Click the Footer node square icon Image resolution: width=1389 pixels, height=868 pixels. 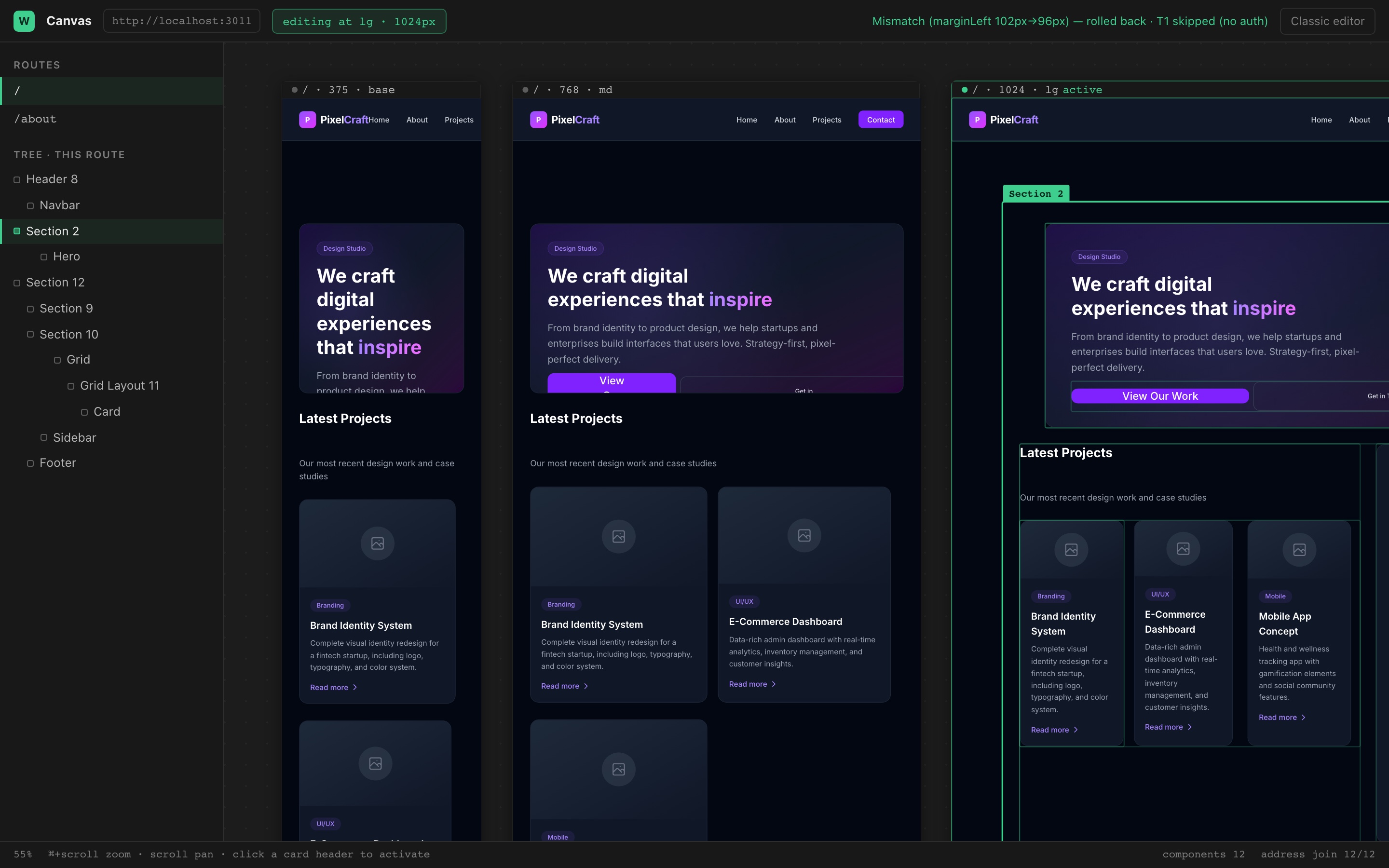[30, 463]
